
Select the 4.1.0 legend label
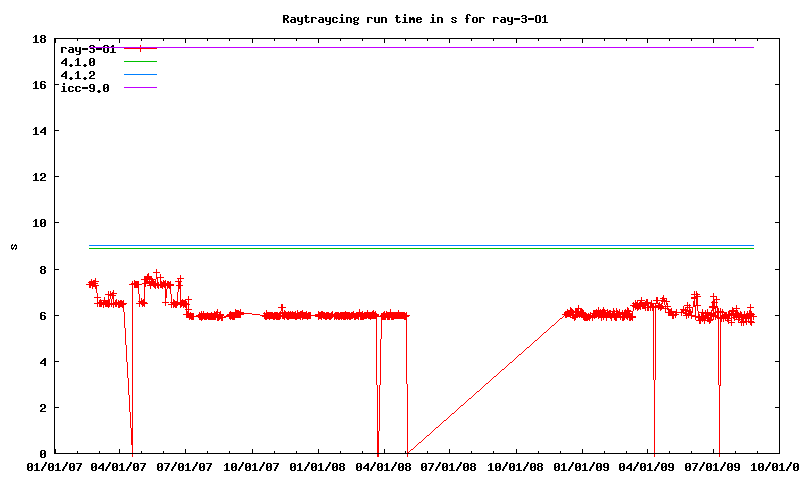click(x=78, y=62)
